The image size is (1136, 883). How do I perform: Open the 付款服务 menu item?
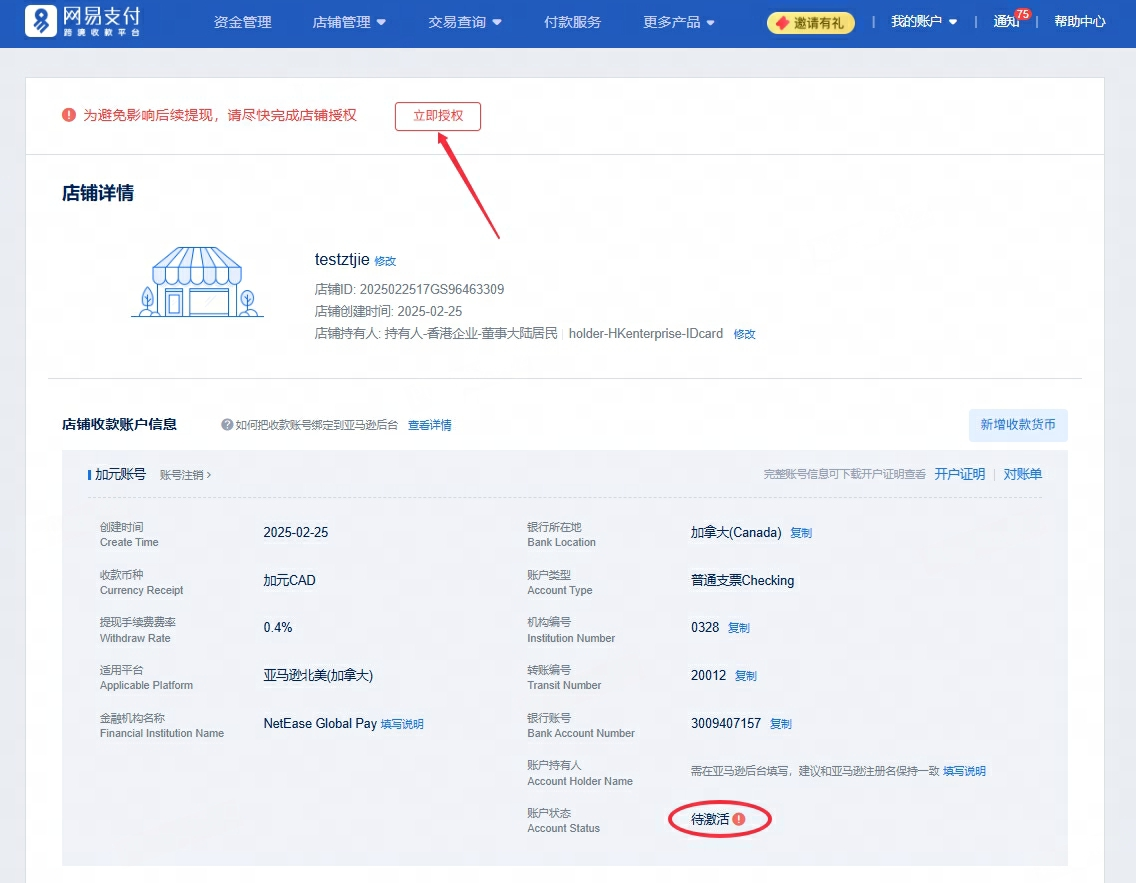[x=573, y=22]
